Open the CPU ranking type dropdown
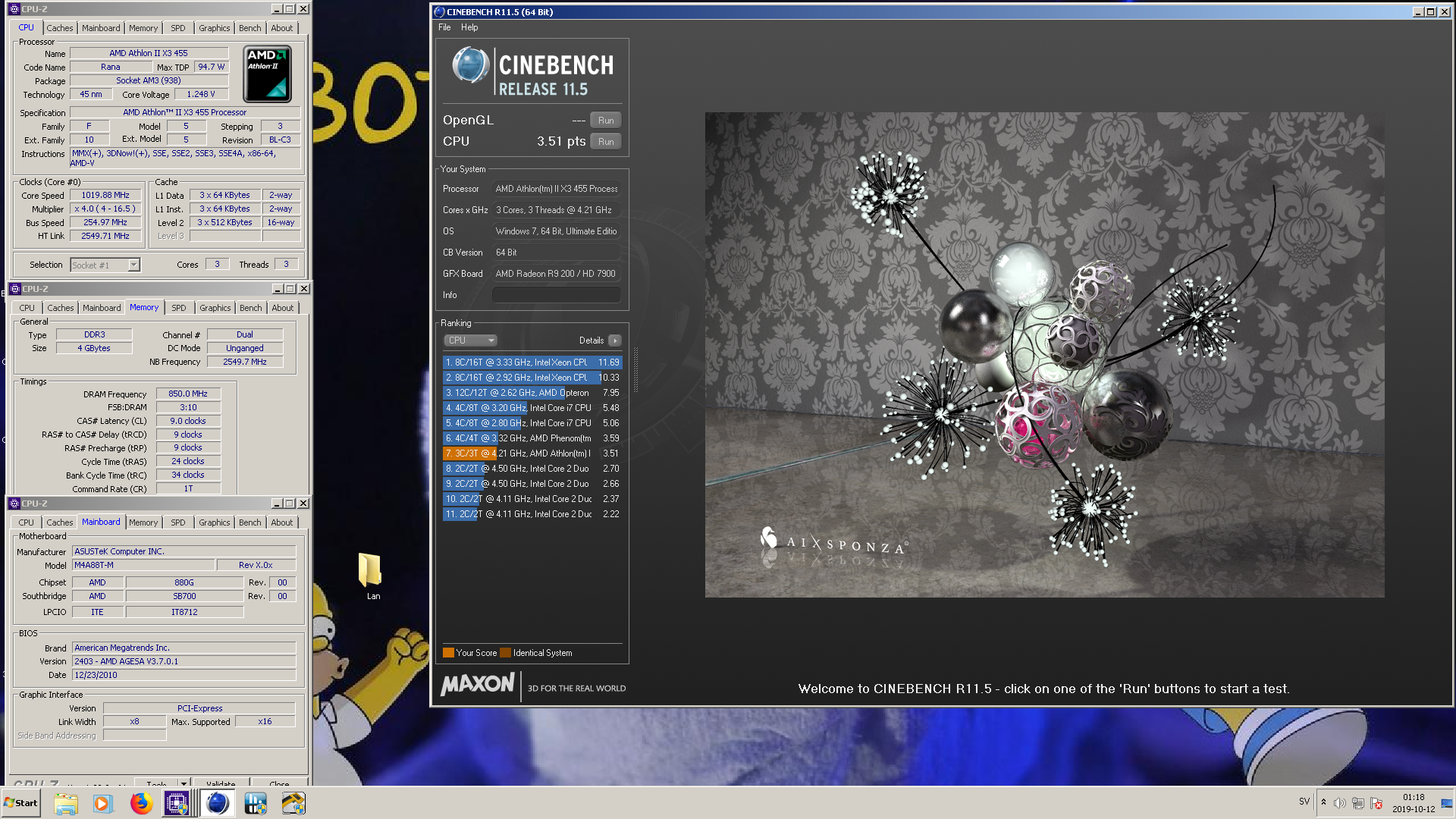Screen dimensions: 1456x819 click(x=470, y=340)
